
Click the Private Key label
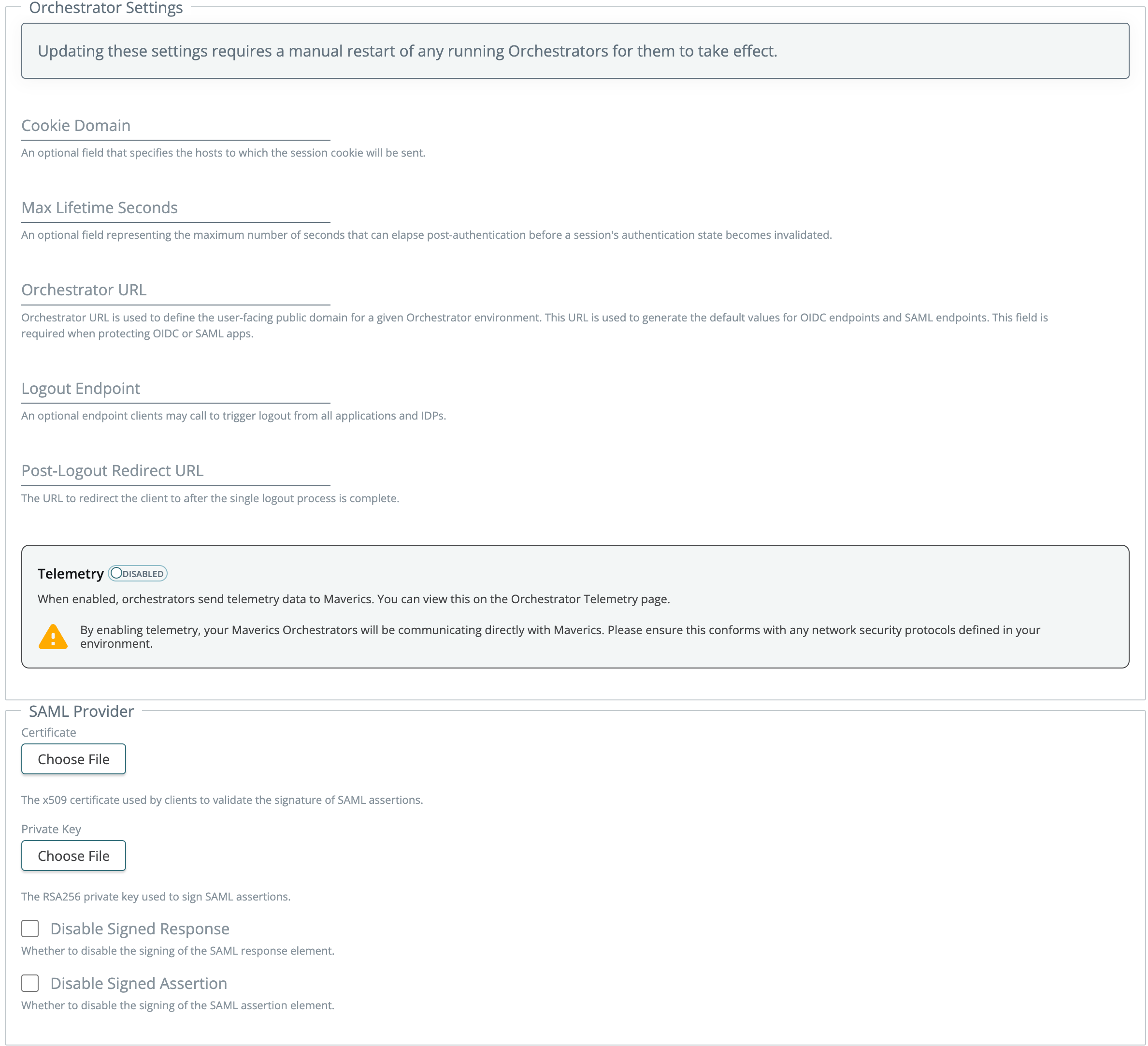pos(51,829)
